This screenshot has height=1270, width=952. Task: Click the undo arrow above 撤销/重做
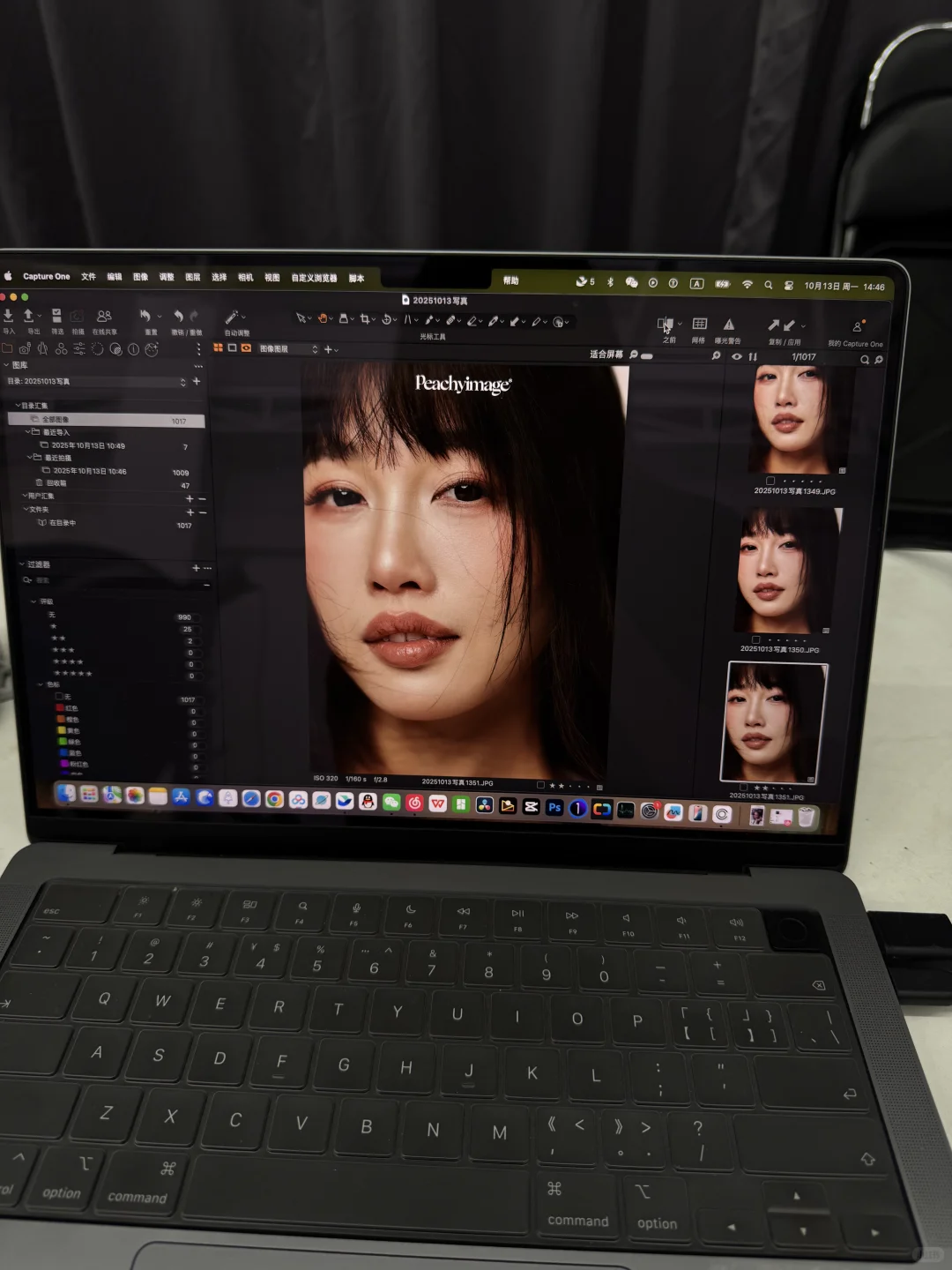pos(178,316)
